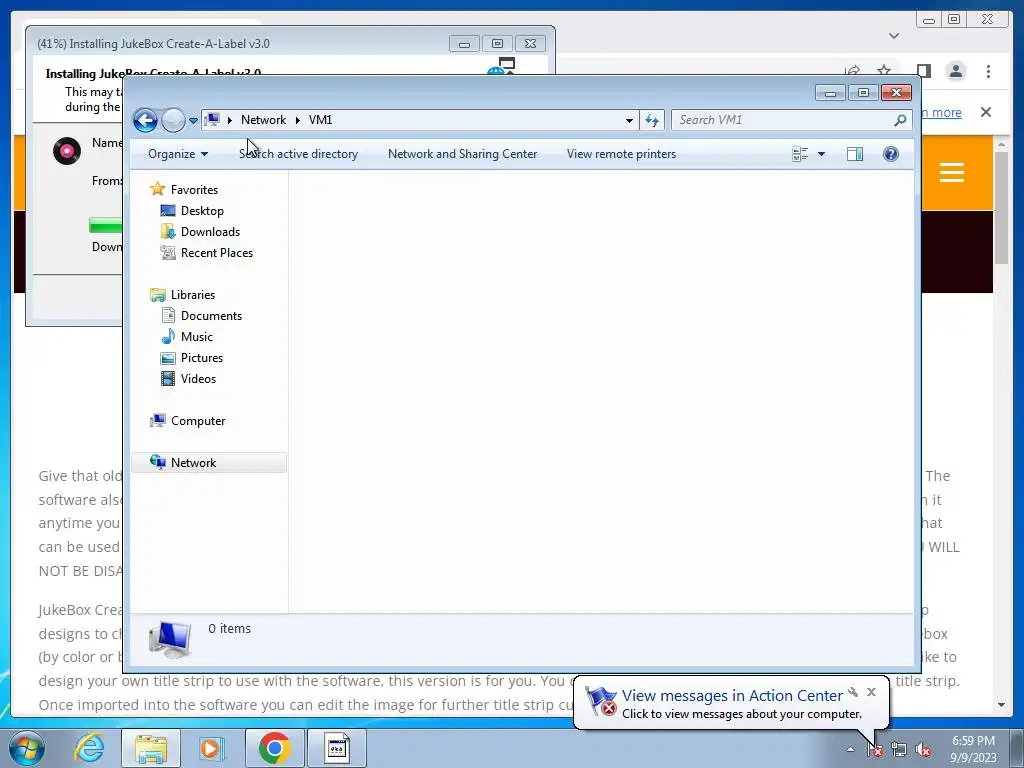Expand view options dropdown arrow
The image size is (1024, 768).
tap(822, 154)
